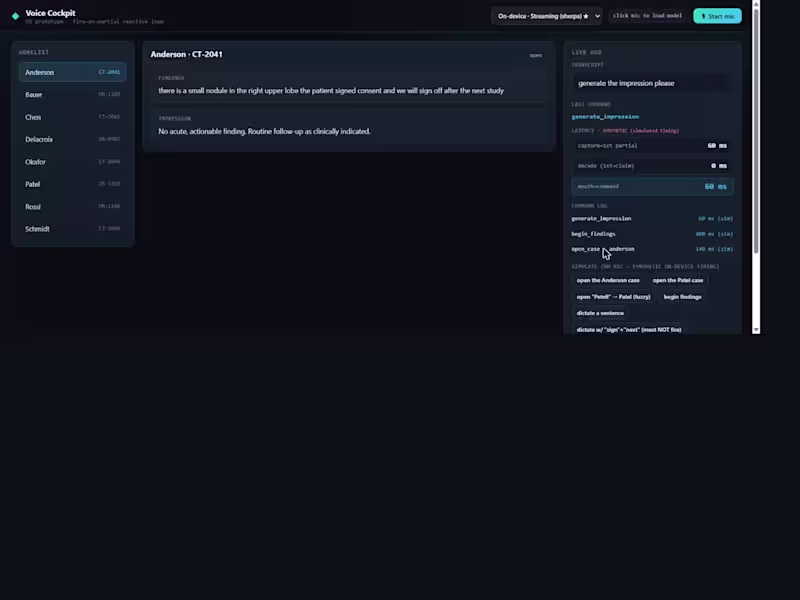800x600 pixels.
Task: Open the Delacroix case in worklist
Action: pyautogui.click(x=72, y=139)
